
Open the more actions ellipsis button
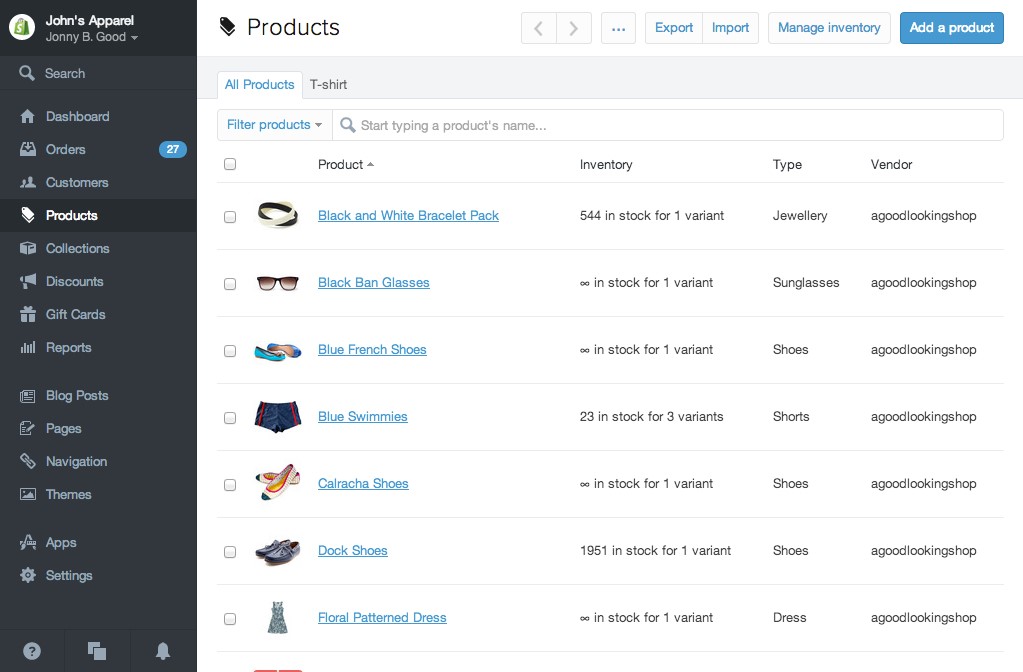pos(618,28)
